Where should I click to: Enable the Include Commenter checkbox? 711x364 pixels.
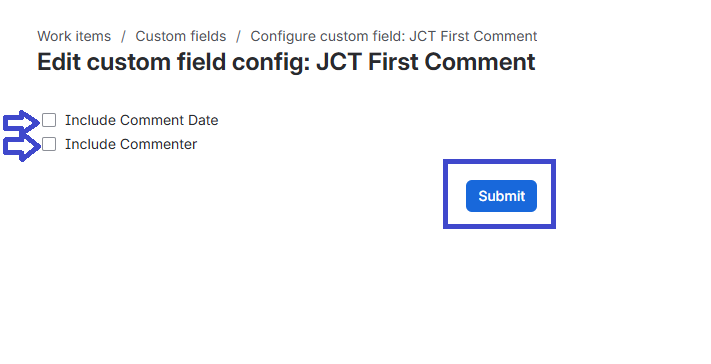(x=49, y=144)
